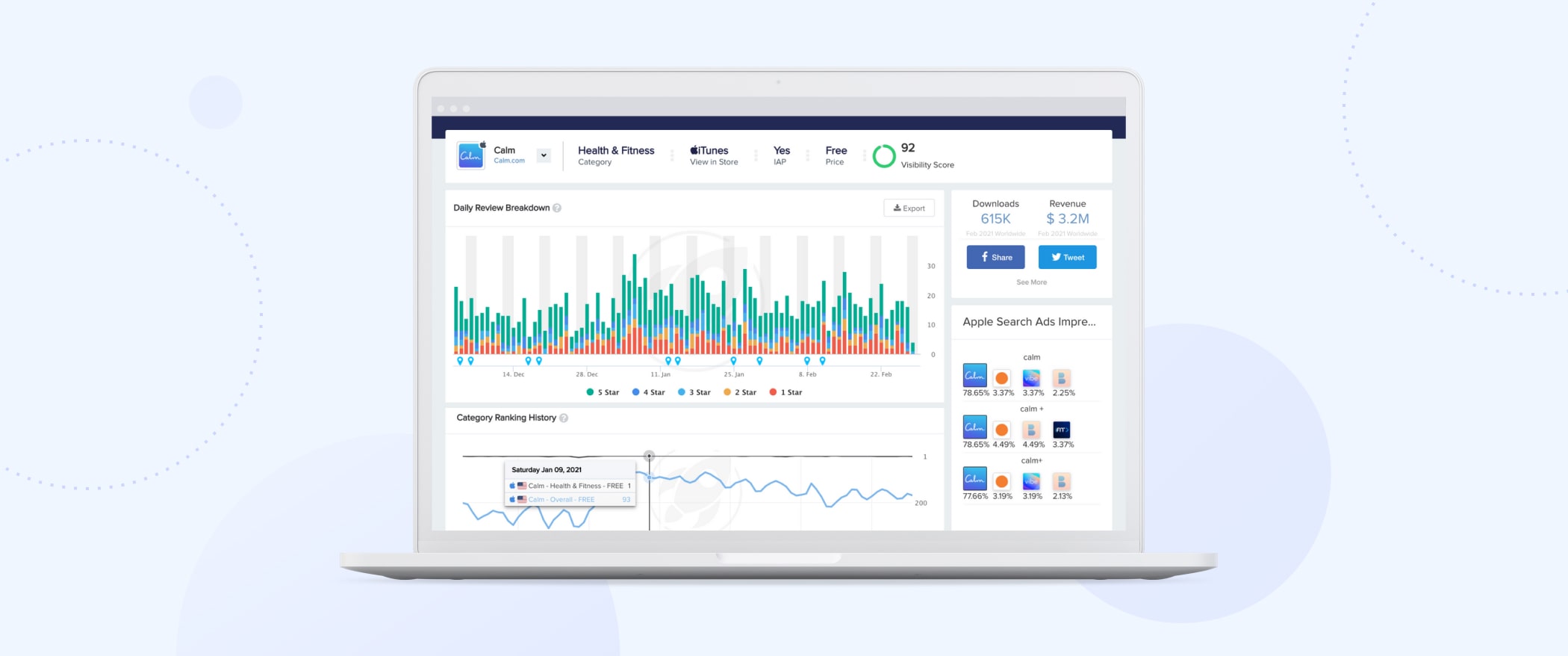Click tooltip row Calm - Overall - FREE
The width and height of the screenshot is (1568, 656).
click(x=570, y=500)
